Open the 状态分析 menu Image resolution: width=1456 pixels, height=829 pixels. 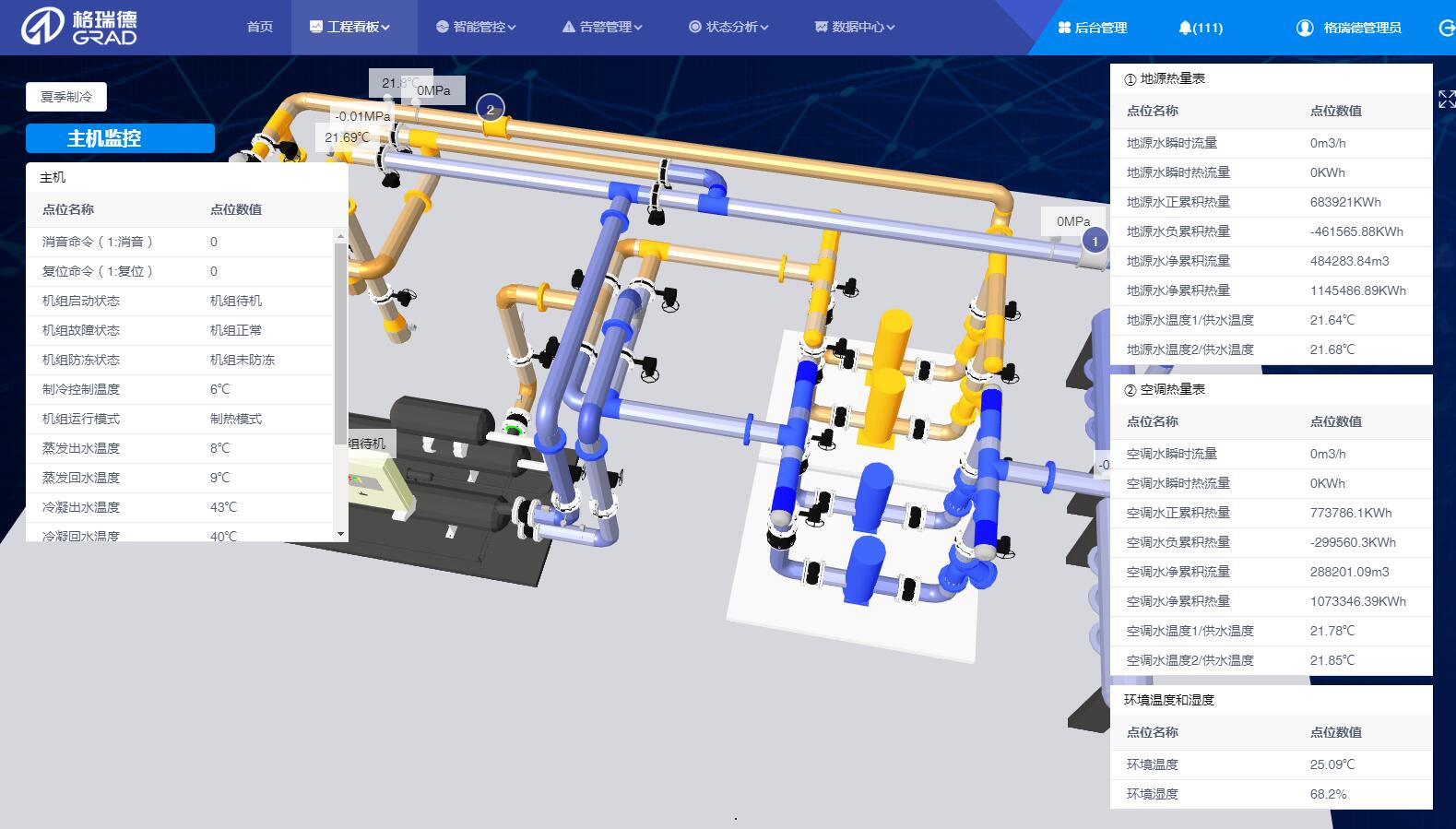click(x=728, y=28)
